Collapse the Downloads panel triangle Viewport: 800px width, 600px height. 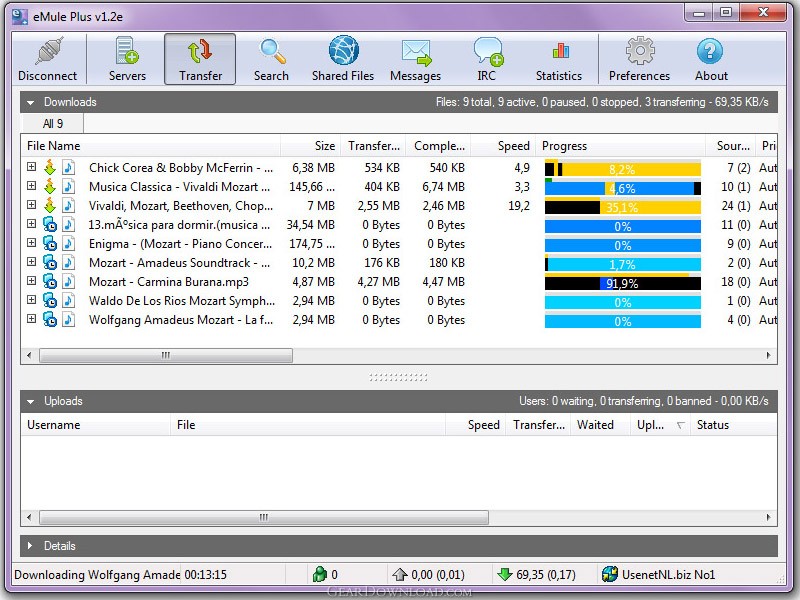pyautogui.click(x=31, y=103)
